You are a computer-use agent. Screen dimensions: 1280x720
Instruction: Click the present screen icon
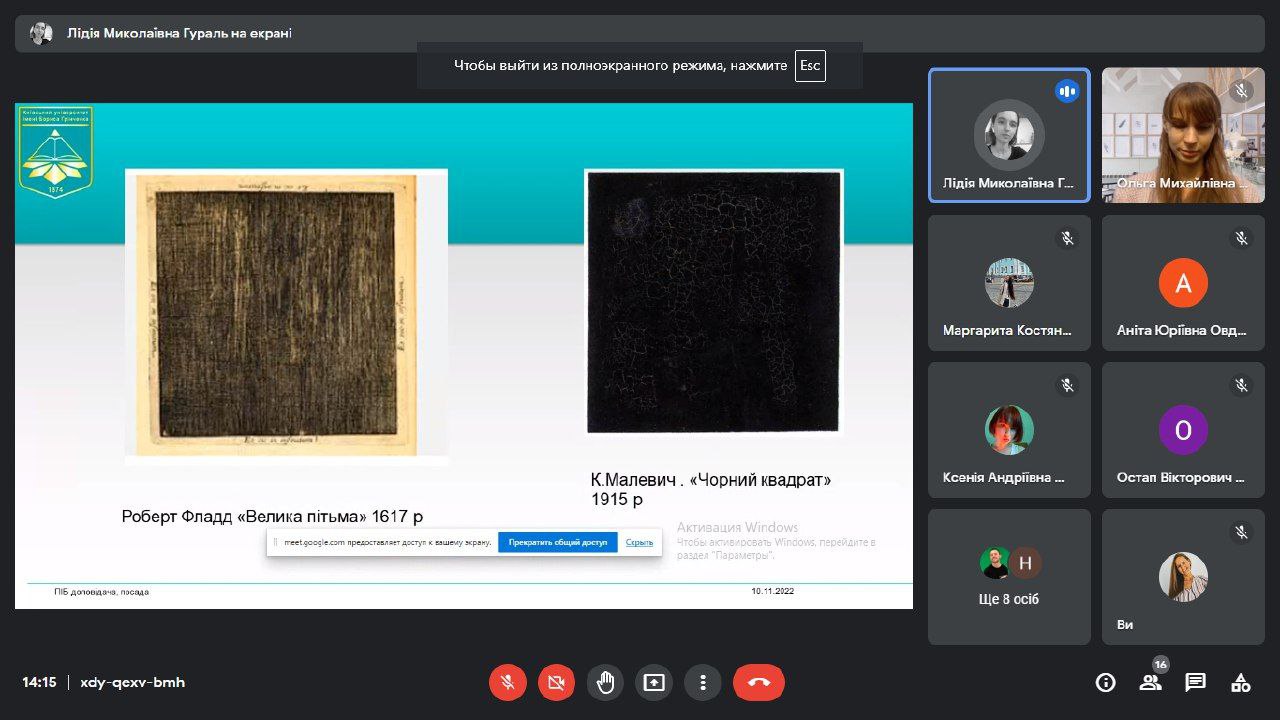pos(654,682)
